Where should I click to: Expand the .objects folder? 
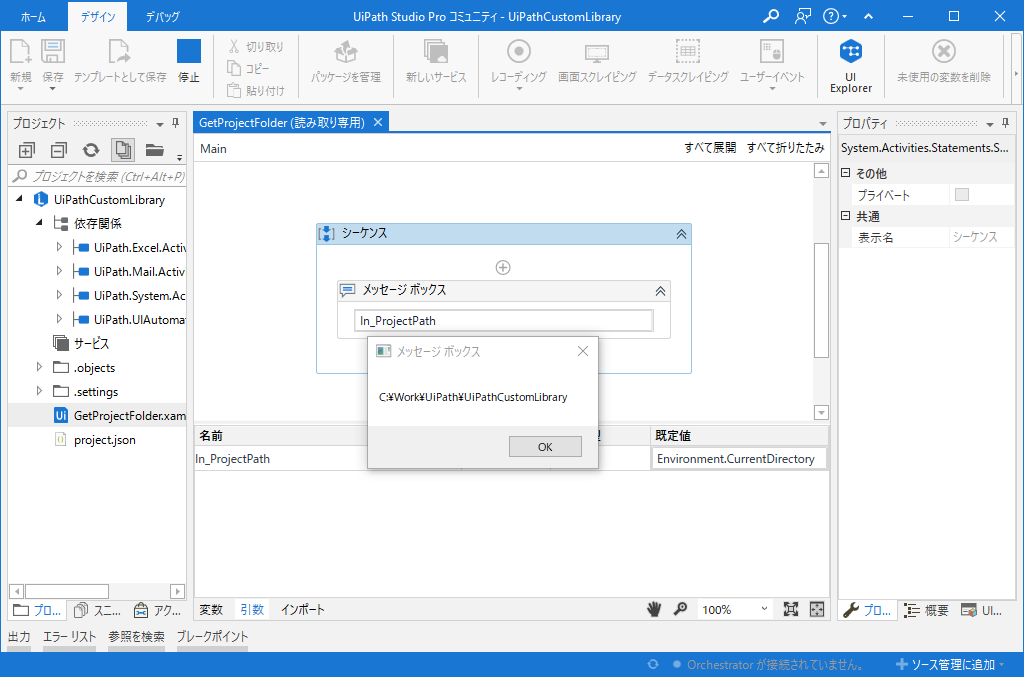[x=39, y=367]
